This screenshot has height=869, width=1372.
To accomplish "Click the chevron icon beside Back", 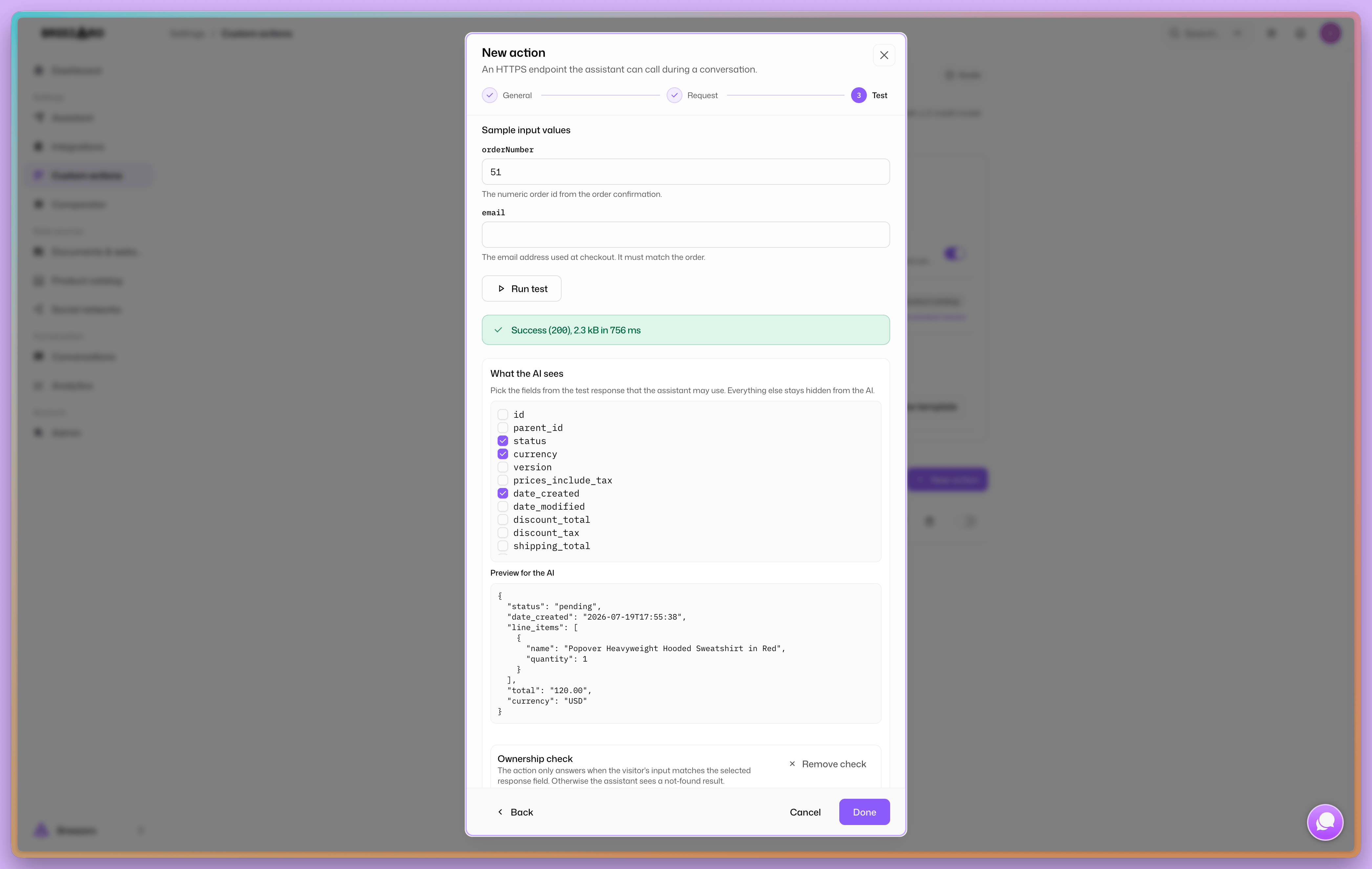I will point(500,812).
